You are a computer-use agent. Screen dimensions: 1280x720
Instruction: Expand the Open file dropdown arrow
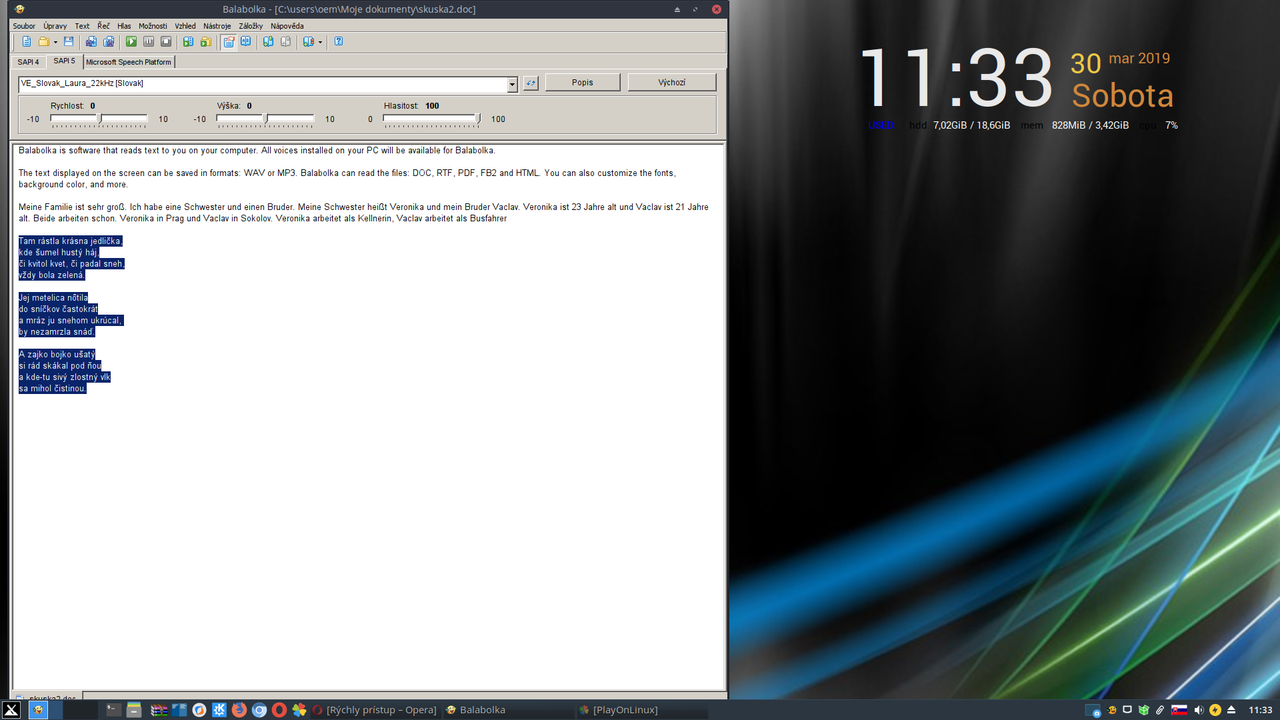click(x=55, y=42)
